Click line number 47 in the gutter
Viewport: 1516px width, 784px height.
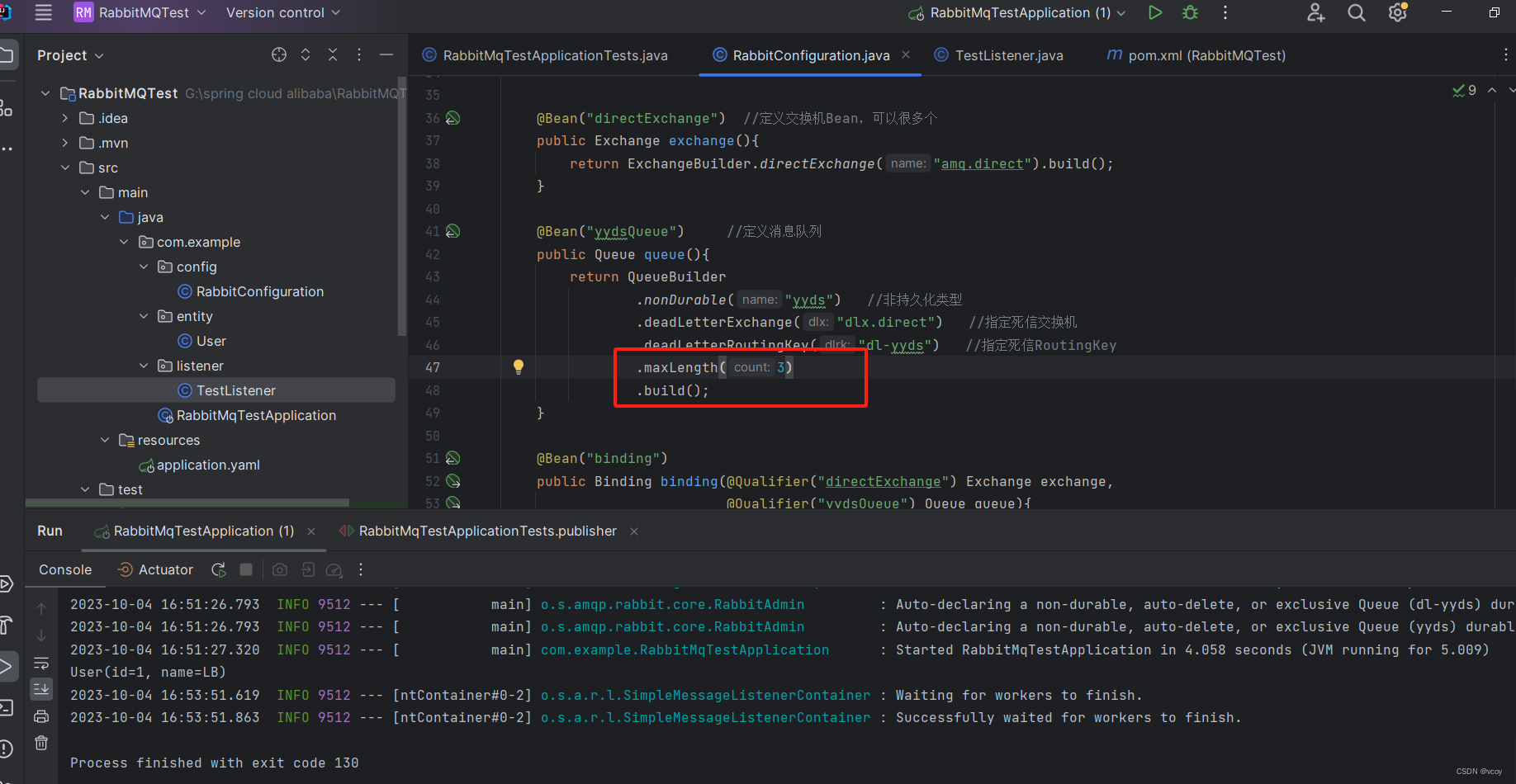point(433,367)
